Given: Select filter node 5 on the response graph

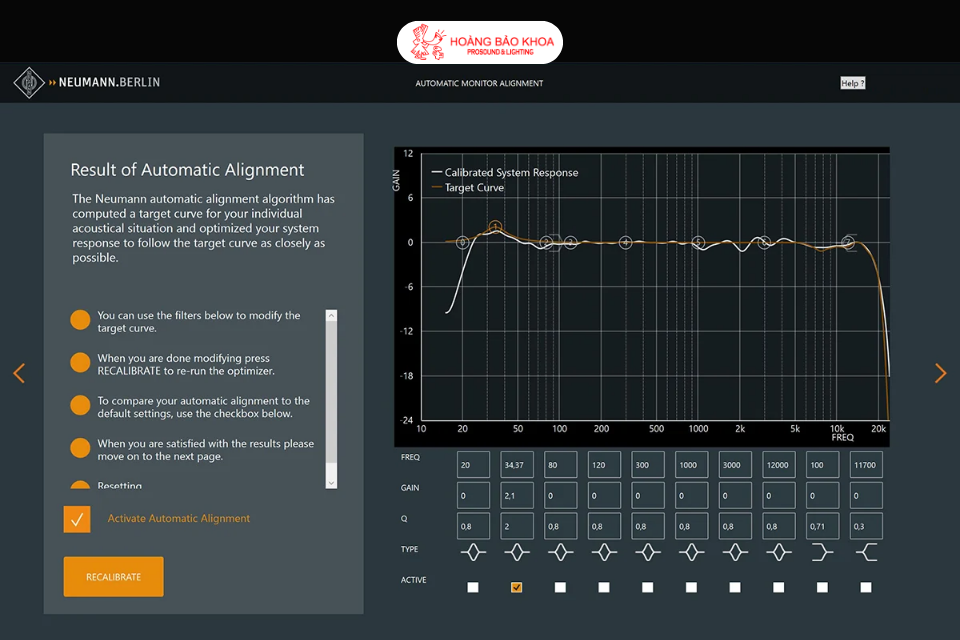Looking at the screenshot, I should point(698,243).
